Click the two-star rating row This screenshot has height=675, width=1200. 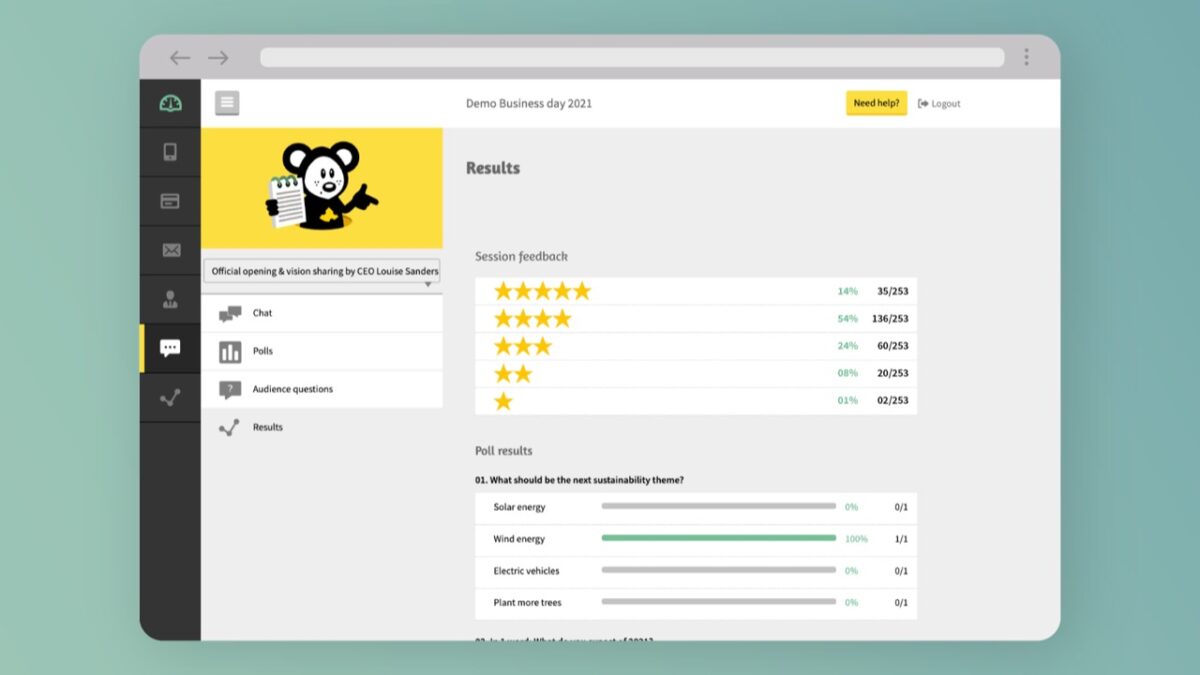click(x=696, y=373)
